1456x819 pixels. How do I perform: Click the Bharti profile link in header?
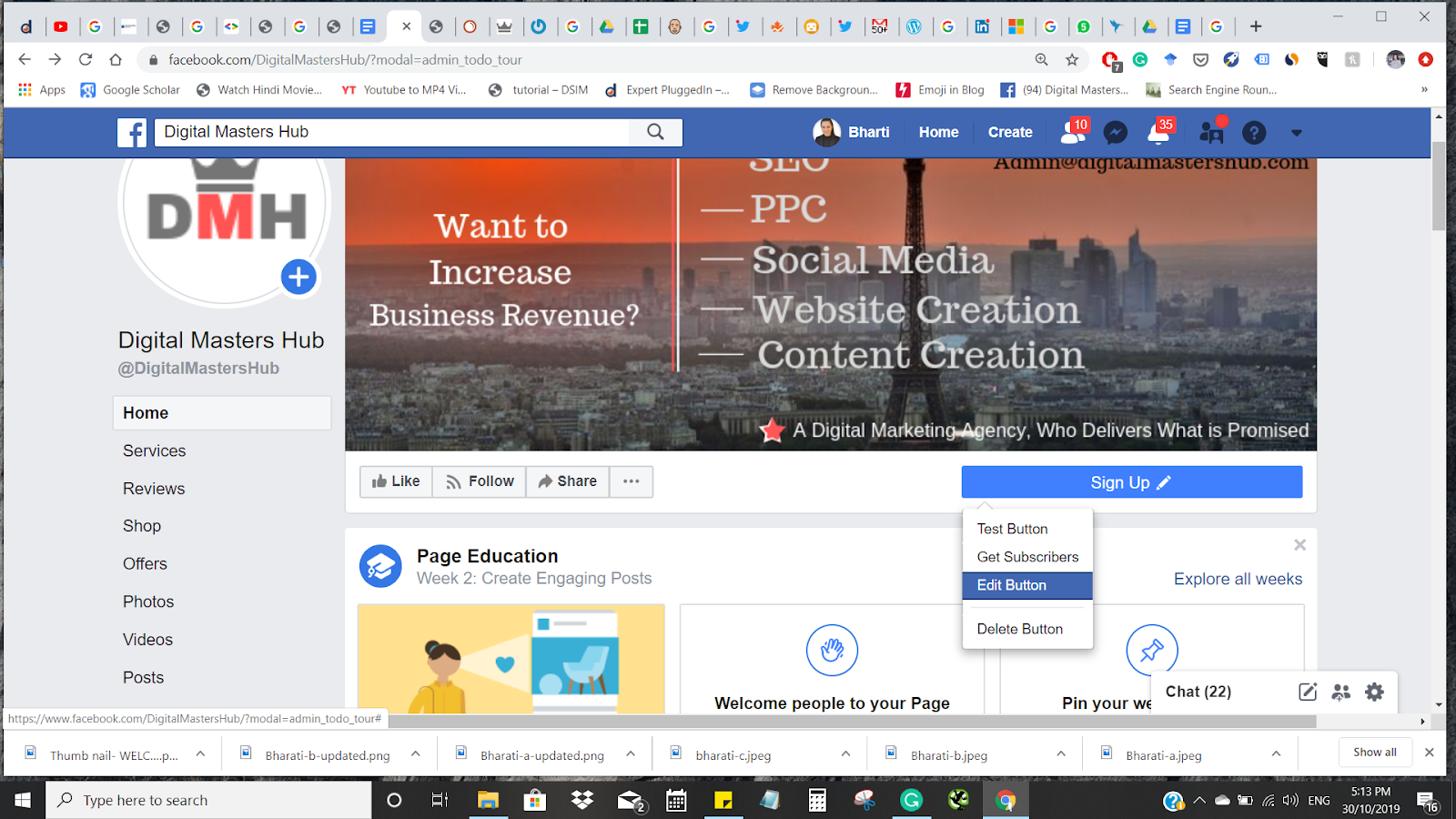851,132
